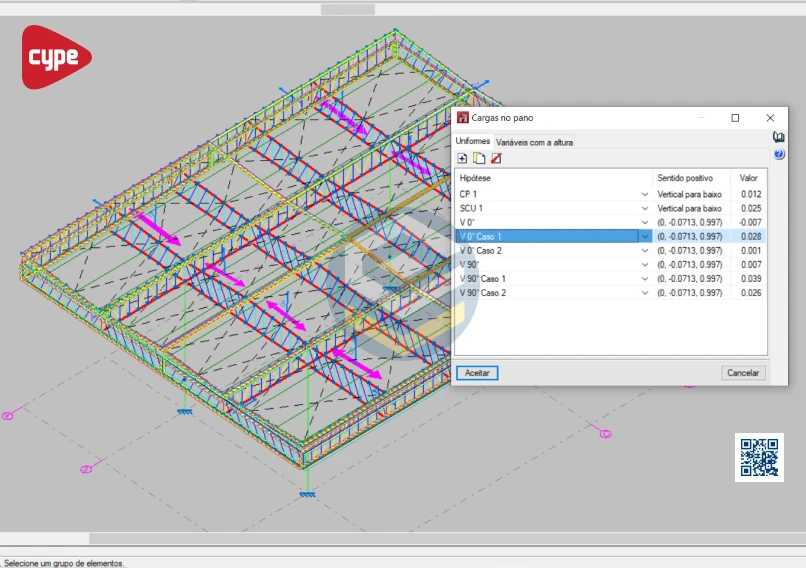Click the delete load row icon
The width and height of the screenshot is (806, 568).
pyautogui.click(x=496, y=159)
